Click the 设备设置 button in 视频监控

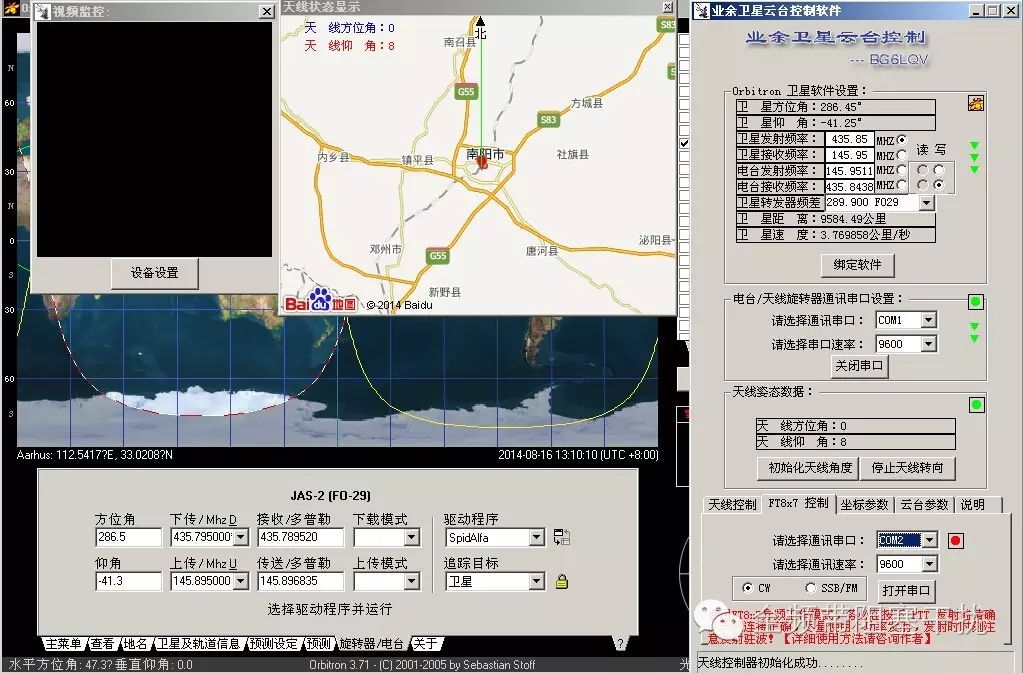tap(155, 273)
